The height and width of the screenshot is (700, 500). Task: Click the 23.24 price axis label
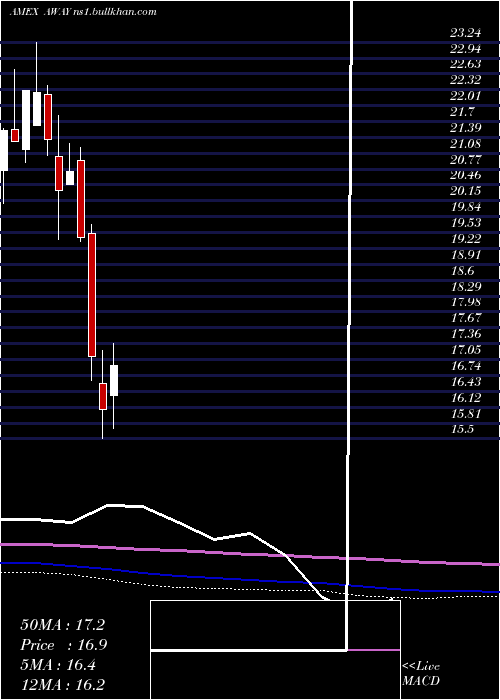click(465, 32)
